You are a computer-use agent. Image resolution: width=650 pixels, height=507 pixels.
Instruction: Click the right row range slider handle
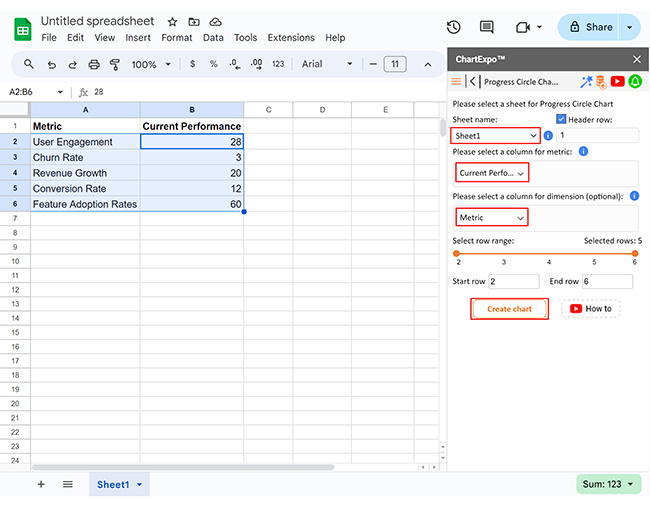(635, 253)
